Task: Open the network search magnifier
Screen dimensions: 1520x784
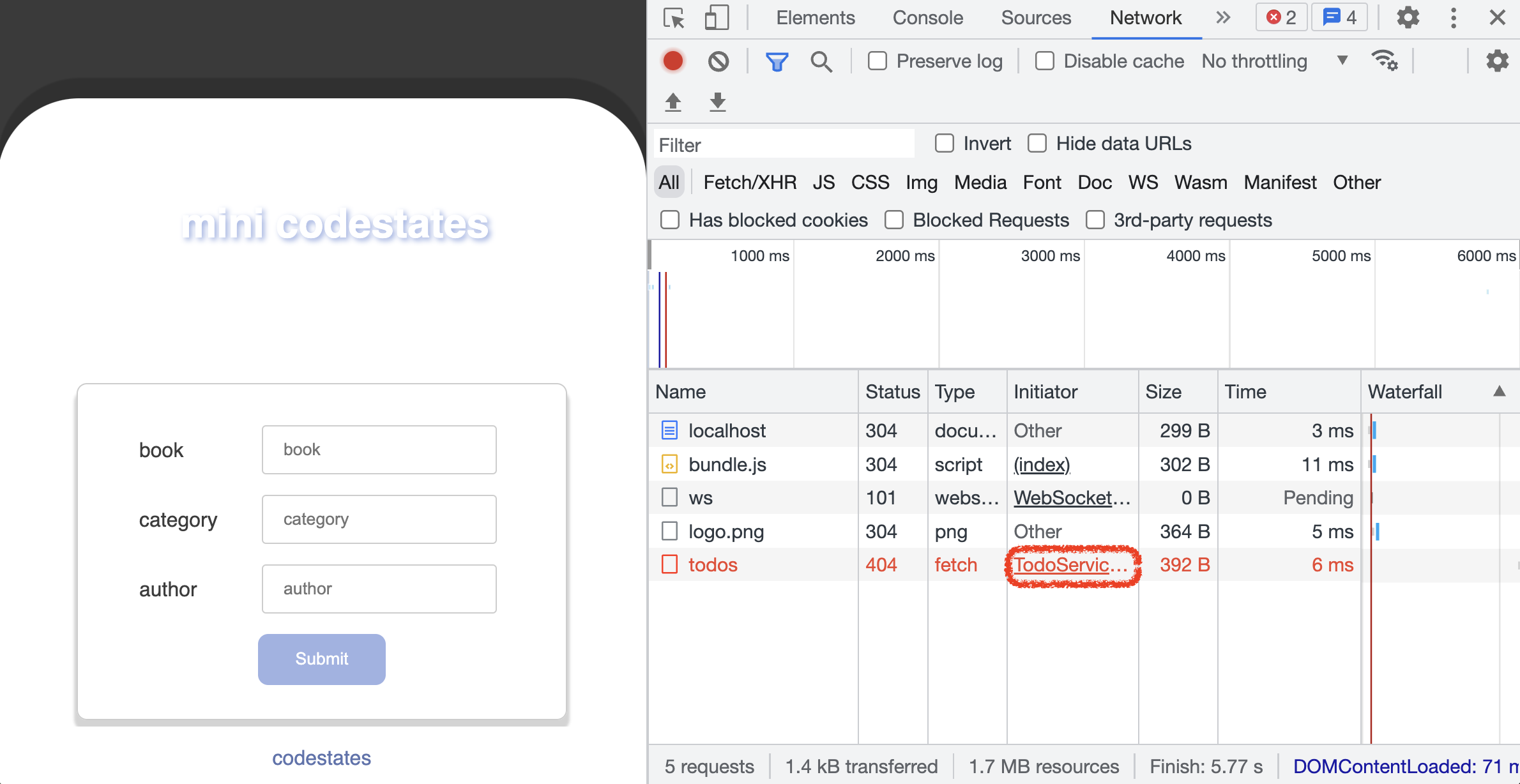Action: tap(821, 61)
